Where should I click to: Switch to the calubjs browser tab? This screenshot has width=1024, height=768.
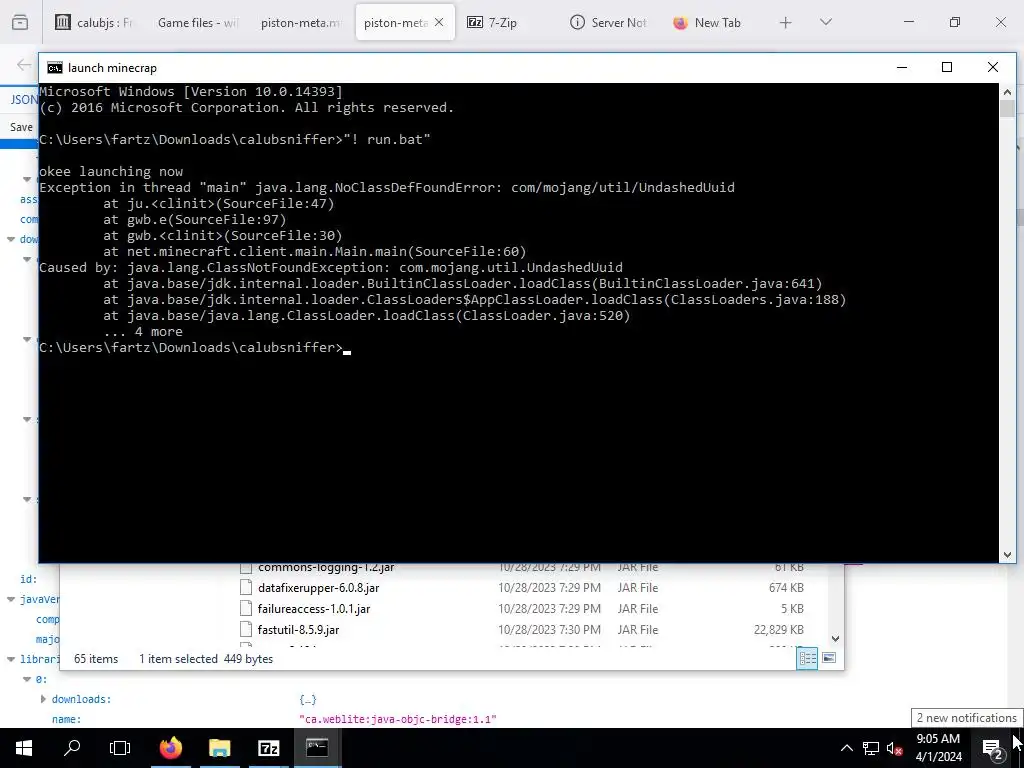tap(94, 23)
